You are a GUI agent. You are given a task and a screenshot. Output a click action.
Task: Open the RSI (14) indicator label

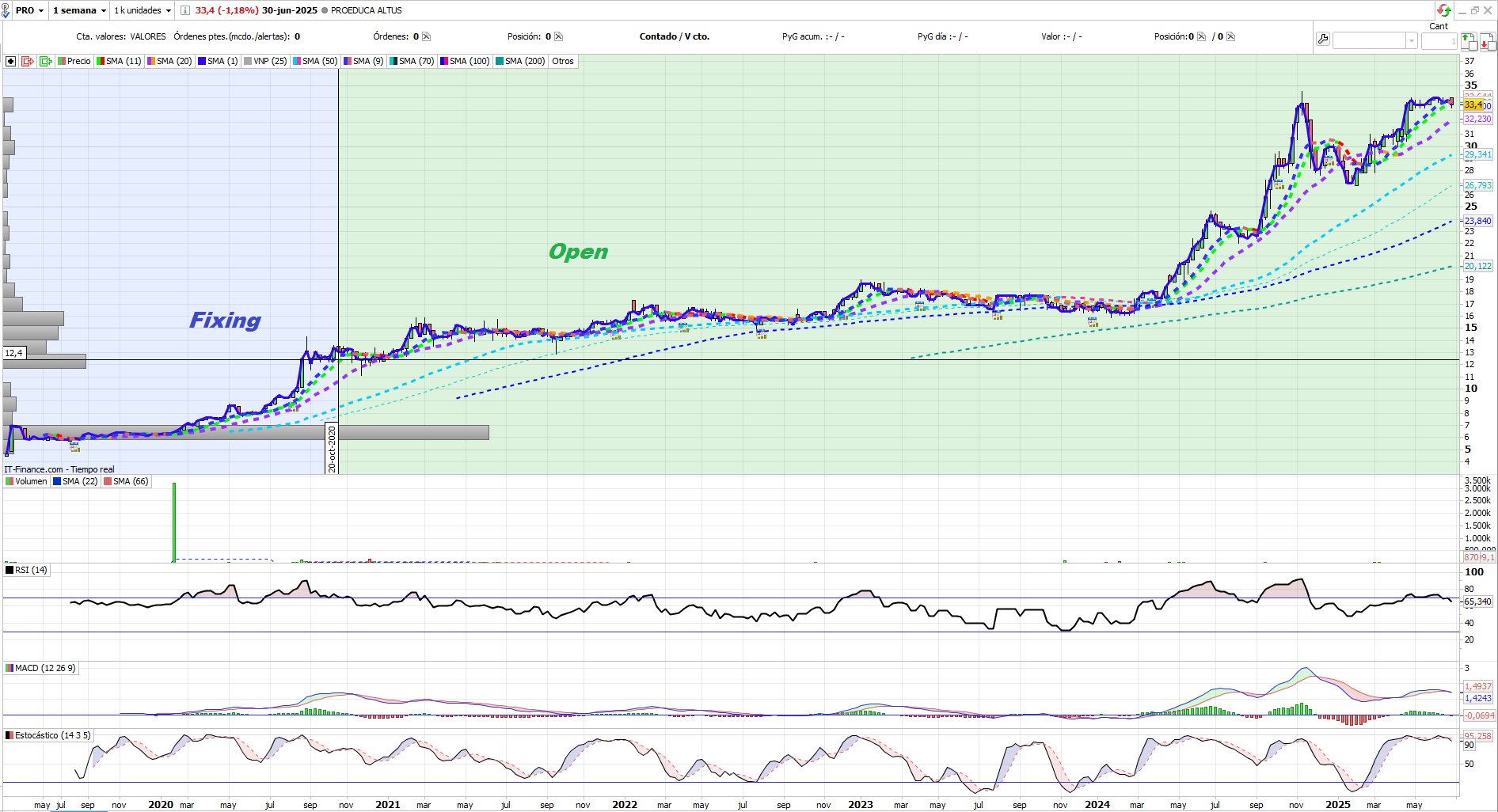coord(26,570)
